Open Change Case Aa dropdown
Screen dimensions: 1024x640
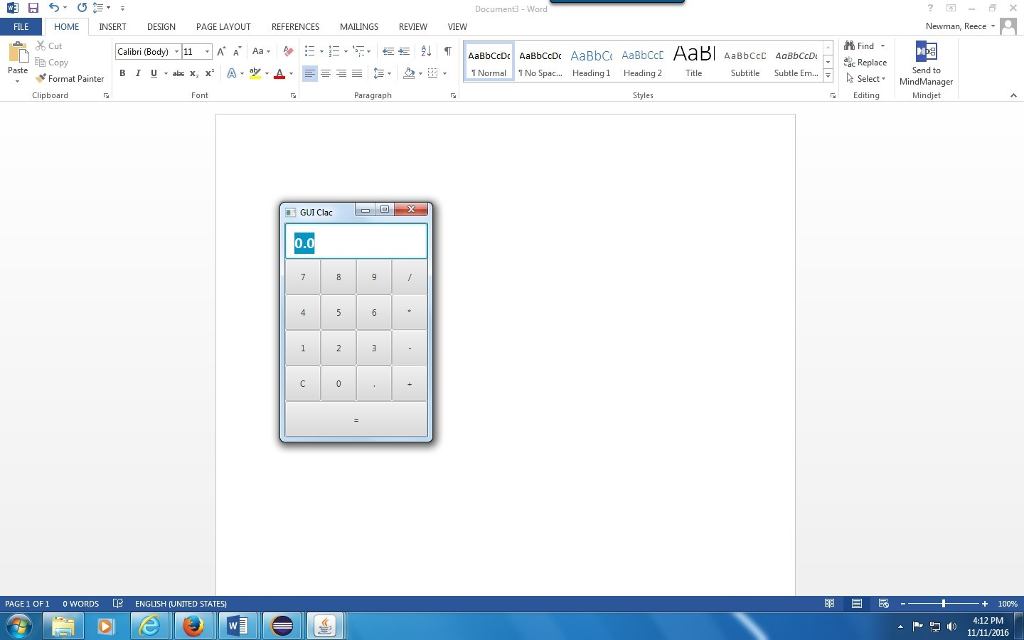(261, 52)
